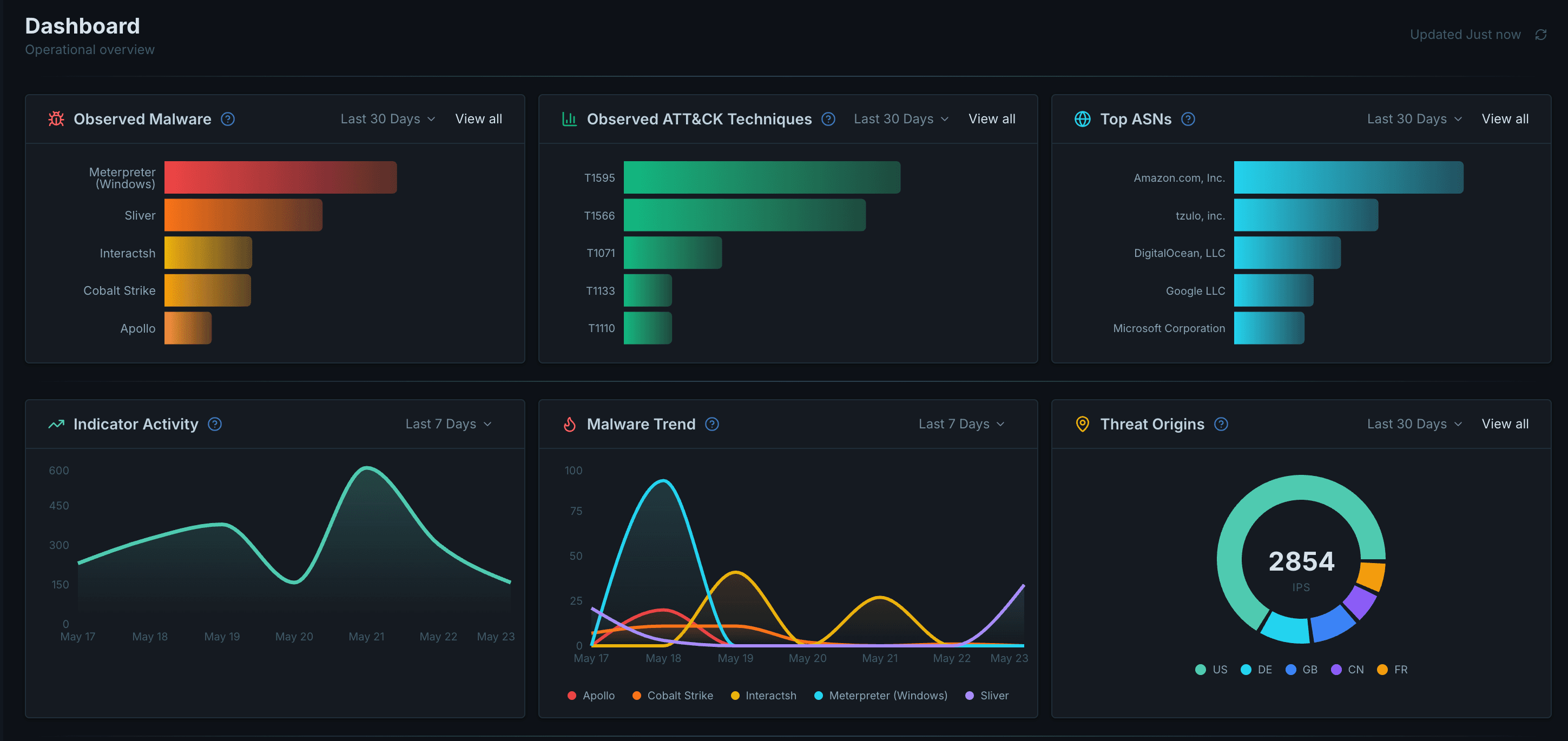Click the Cobalt Strike malware bar
This screenshot has width=1568, height=741.
(208, 290)
